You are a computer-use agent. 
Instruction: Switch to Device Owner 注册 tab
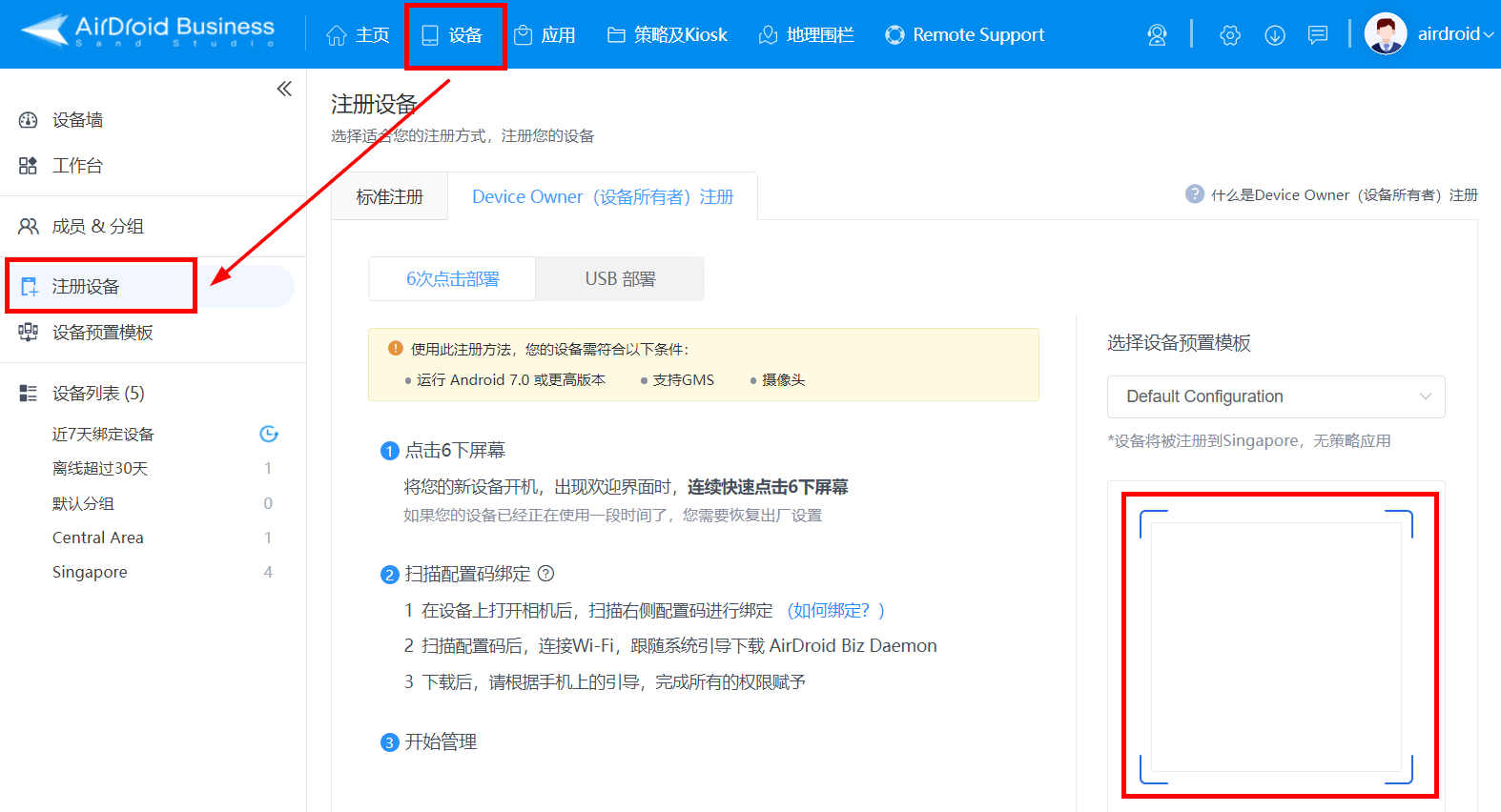click(x=603, y=197)
